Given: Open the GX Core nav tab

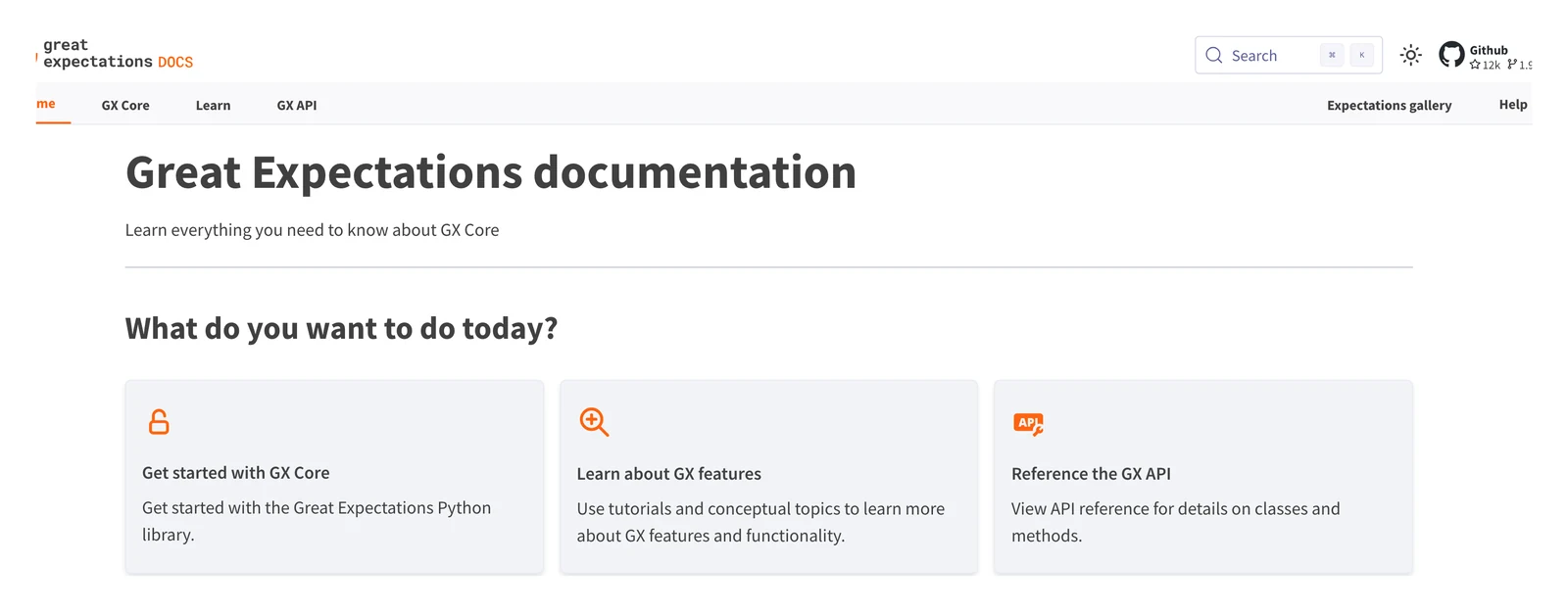Looking at the screenshot, I should (x=125, y=105).
